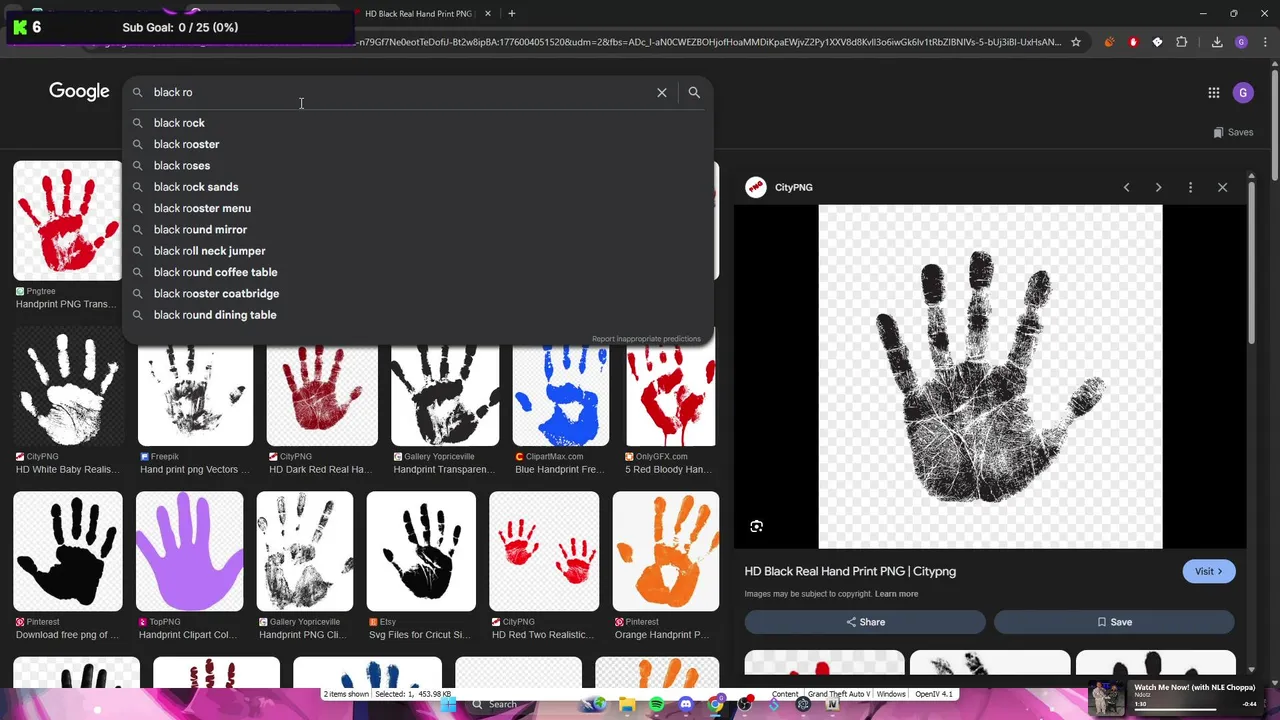Open the HD Red Two Realistic handprints thumbnail

(x=544, y=551)
